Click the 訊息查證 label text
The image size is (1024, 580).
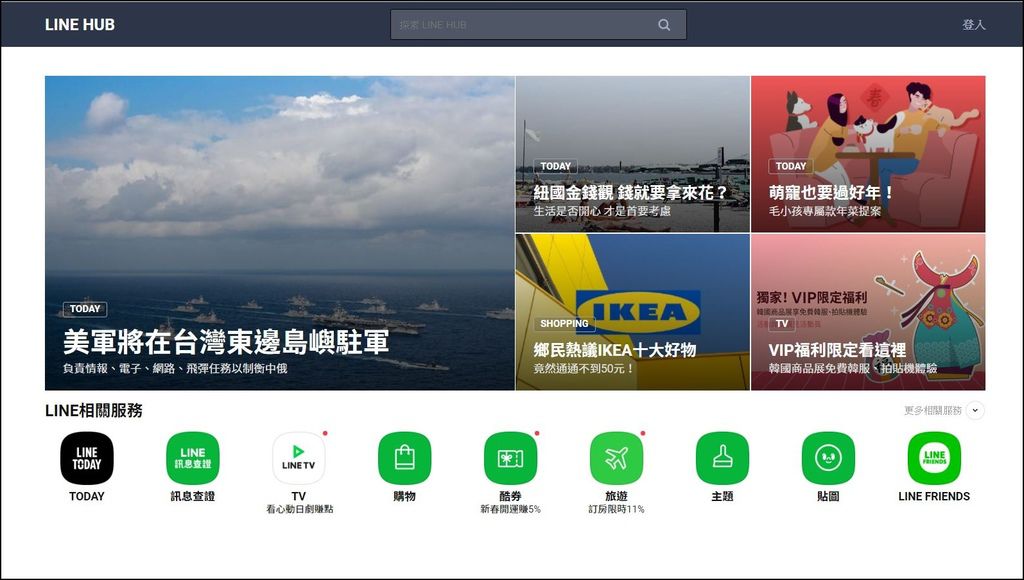tap(193, 496)
